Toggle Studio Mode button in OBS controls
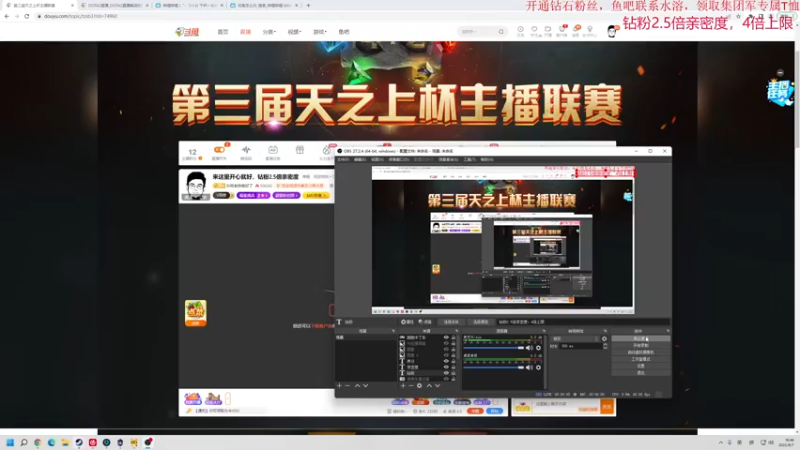The image size is (800, 450). [x=641, y=359]
